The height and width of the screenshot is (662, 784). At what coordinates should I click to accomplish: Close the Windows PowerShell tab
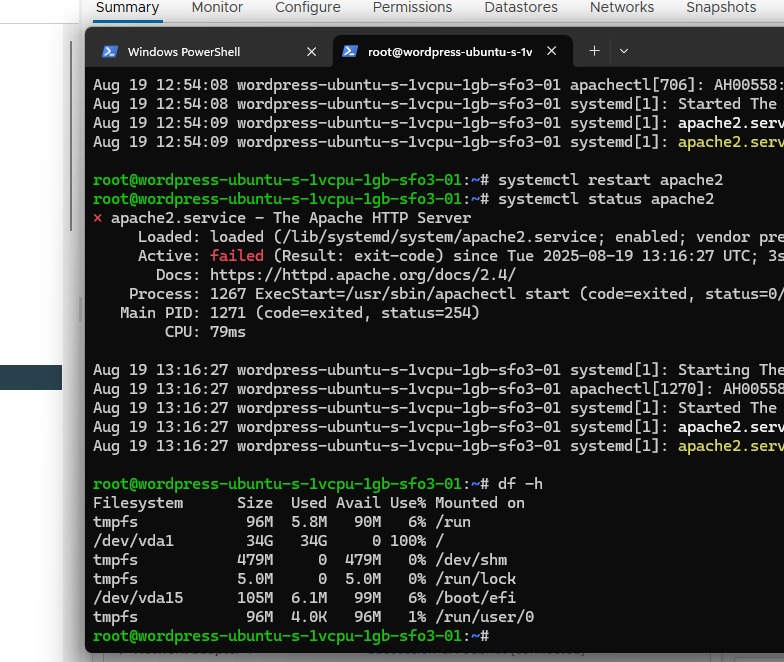(312, 52)
